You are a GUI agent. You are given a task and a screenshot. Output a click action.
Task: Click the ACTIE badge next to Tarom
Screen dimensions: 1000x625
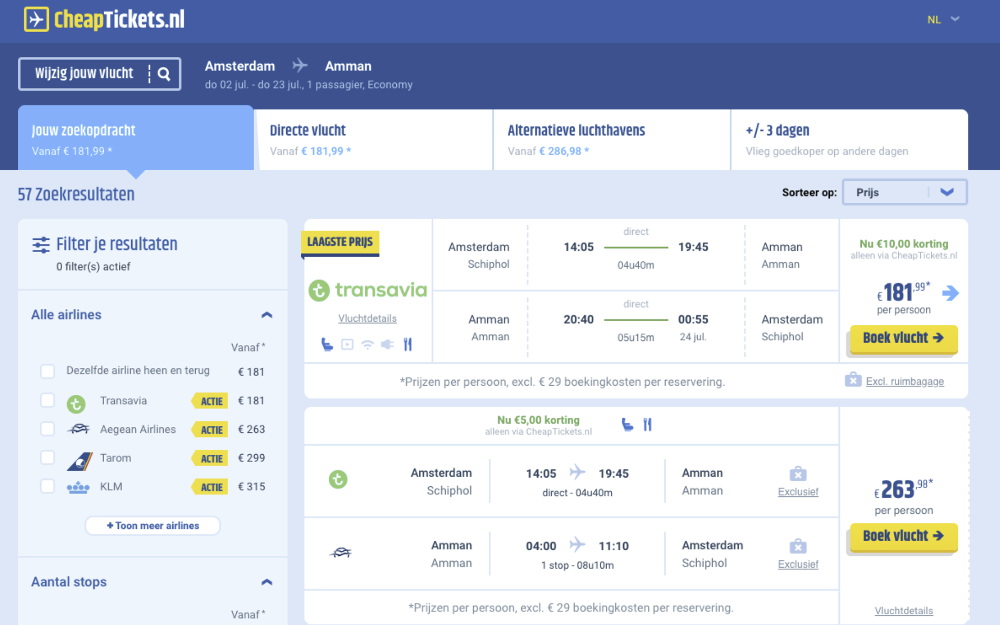pos(210,459)
